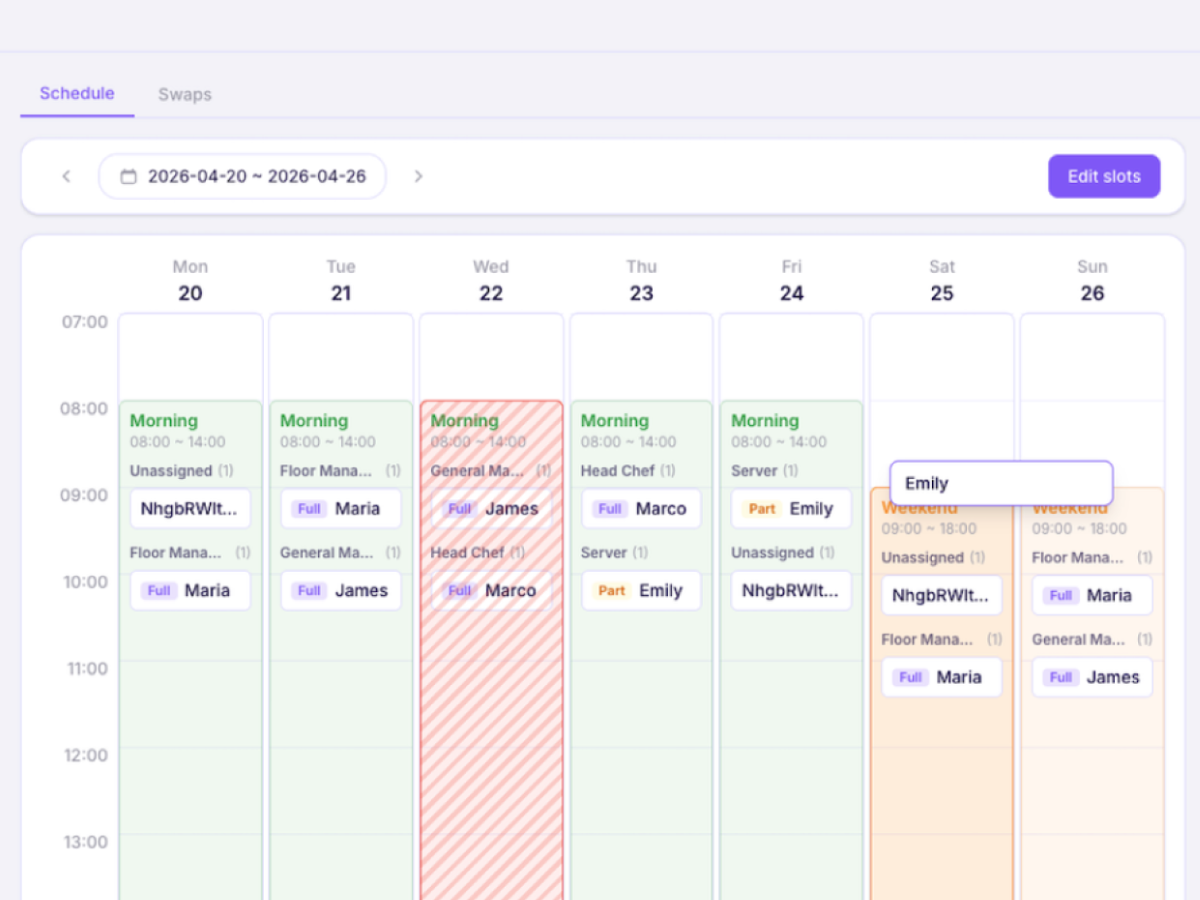This screenshot has width=1200, height=900.
Task: Click Saturday's Weekend shift time 09:00 ~ 18:00
Action: tap(929, 529)
